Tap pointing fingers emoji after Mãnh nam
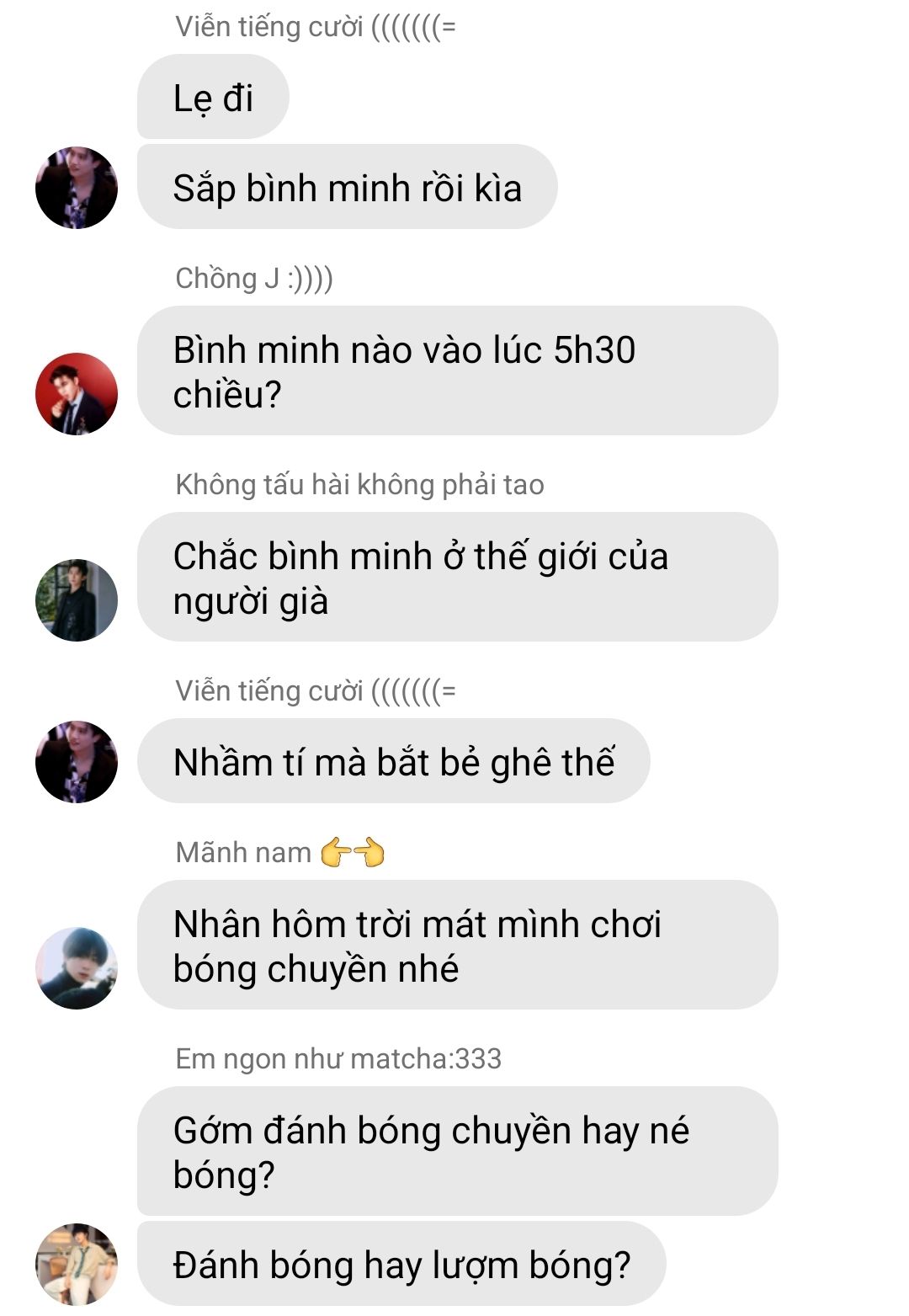The height and width of the screenshot is (1316, 909). pyautogui.click(x=353, y=853)
